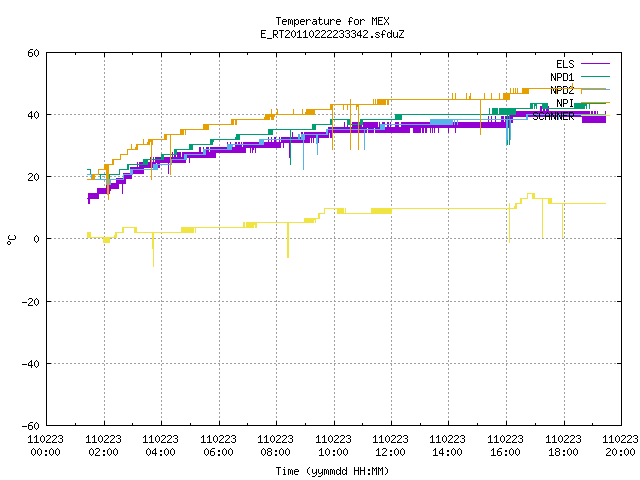This screenshot has height=480, width=640.
Task: Click the yellow SCANNER legend line sample
Action: 596,116
